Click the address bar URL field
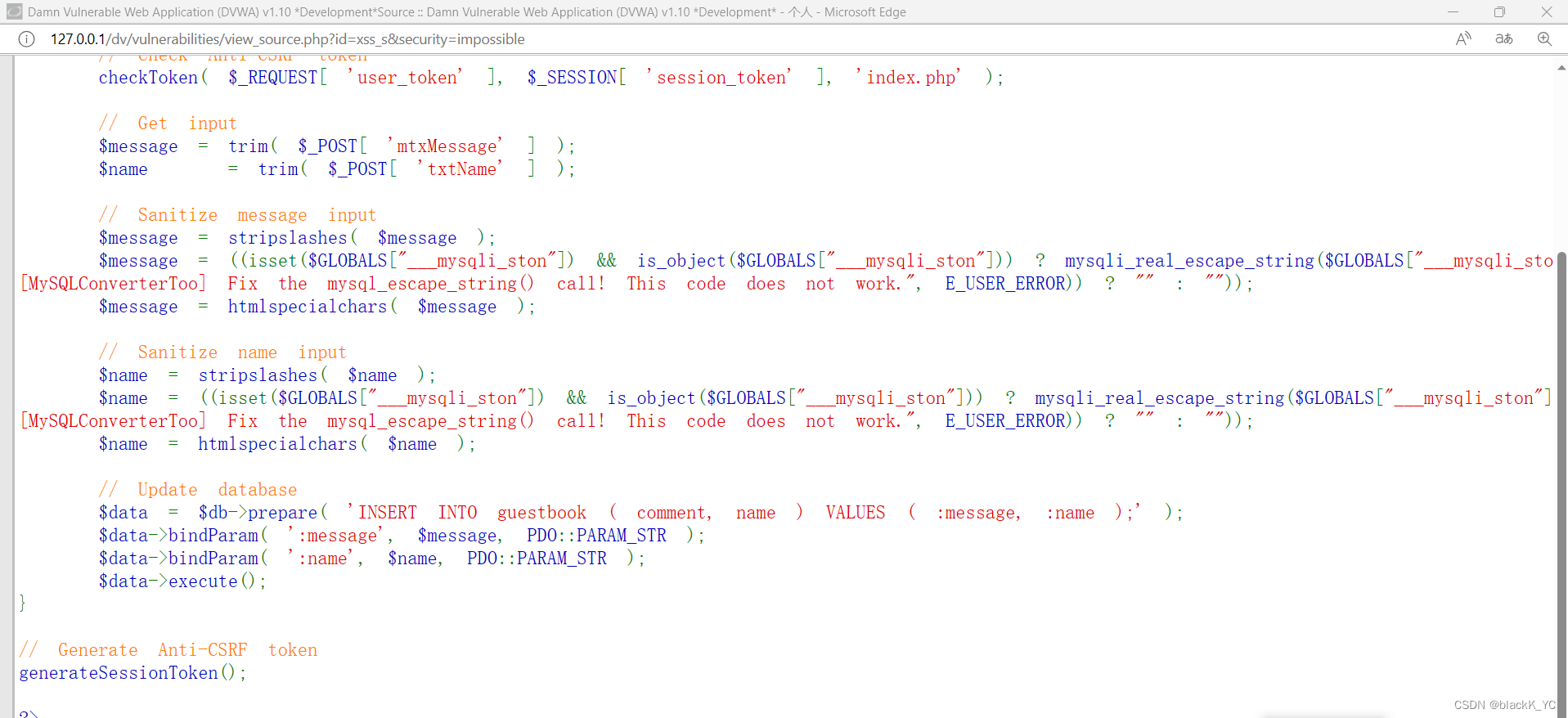 (x=288, y=39)
